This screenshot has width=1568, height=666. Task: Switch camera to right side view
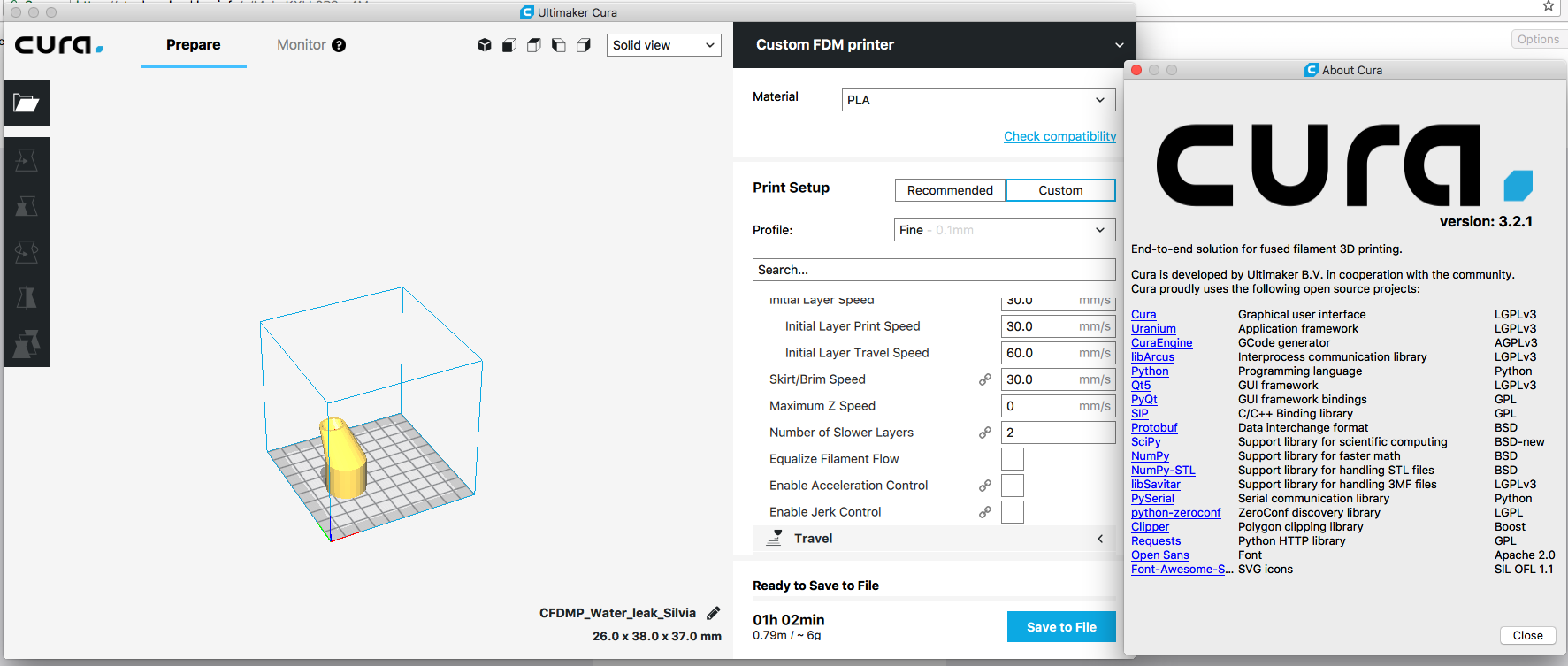[584, 45]
